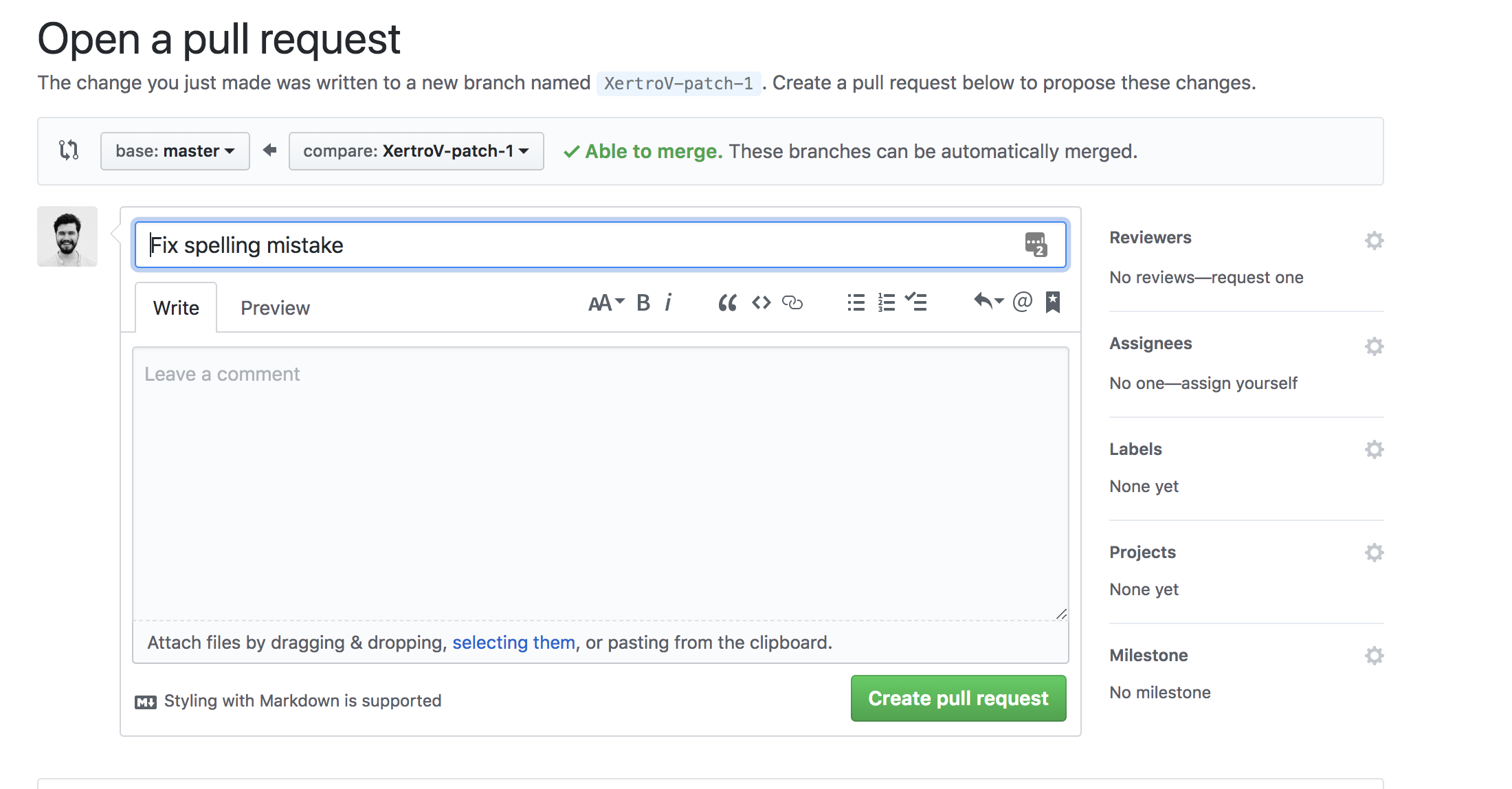
Task: Open the Assignees gear settings
Action: click(1374, 346)
